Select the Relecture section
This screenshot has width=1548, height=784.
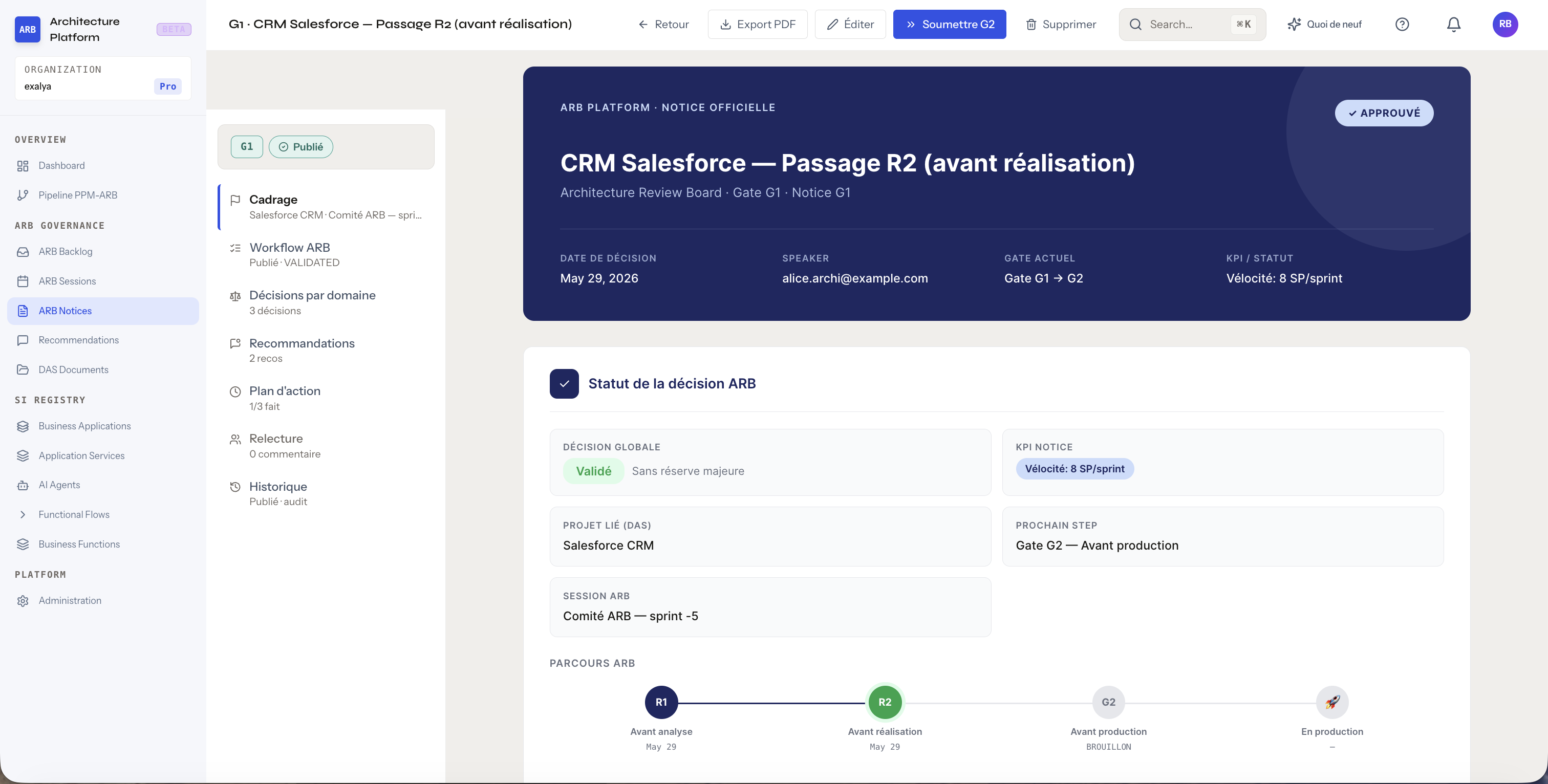(326, 446)
